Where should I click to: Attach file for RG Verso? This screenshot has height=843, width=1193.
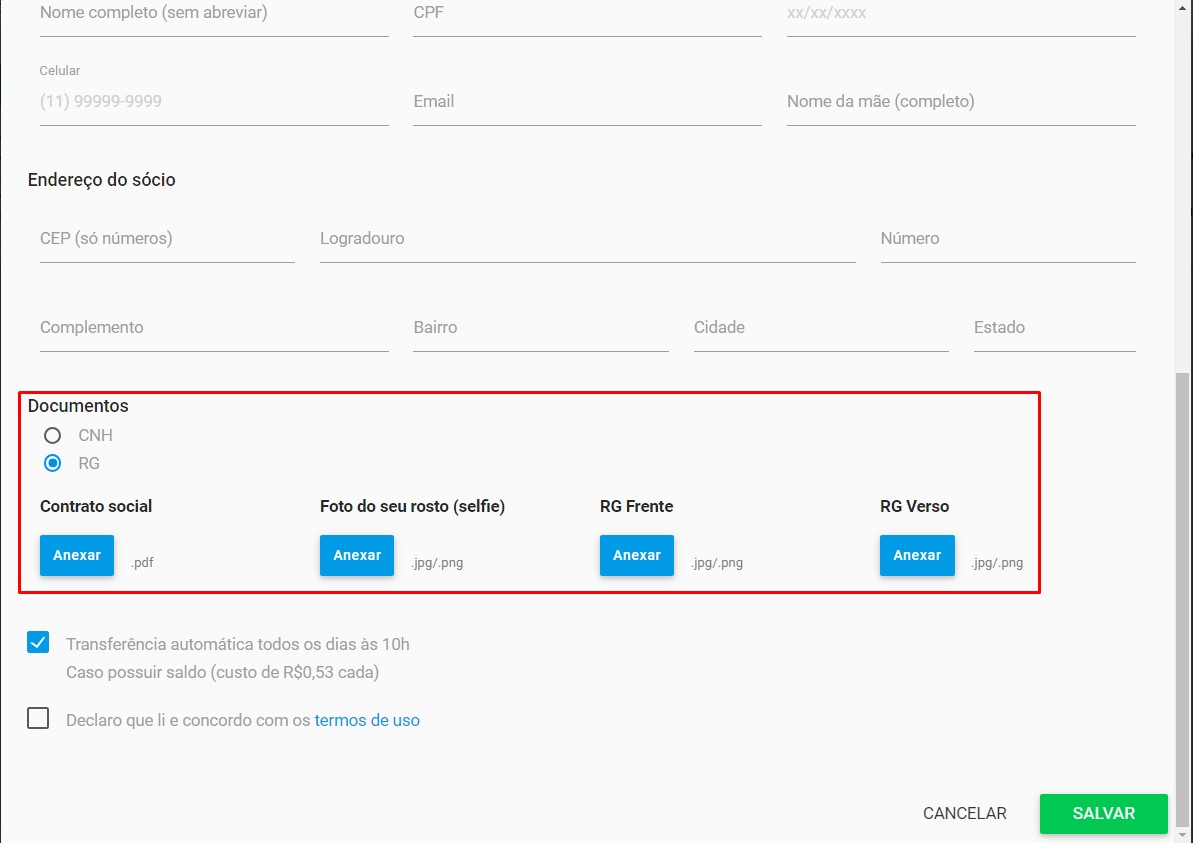point(917,556)
